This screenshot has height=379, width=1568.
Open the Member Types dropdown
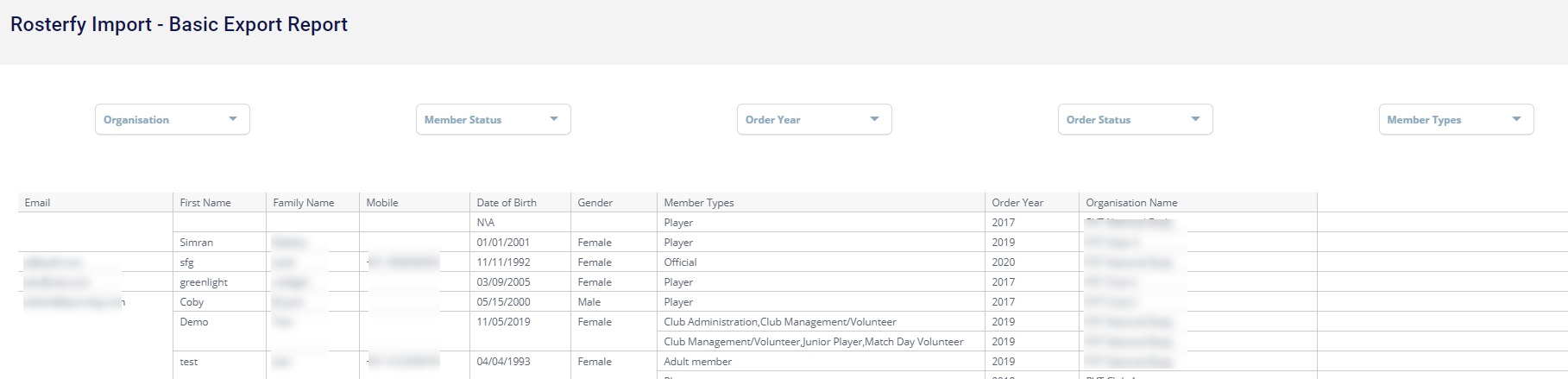pos(1456,119)
